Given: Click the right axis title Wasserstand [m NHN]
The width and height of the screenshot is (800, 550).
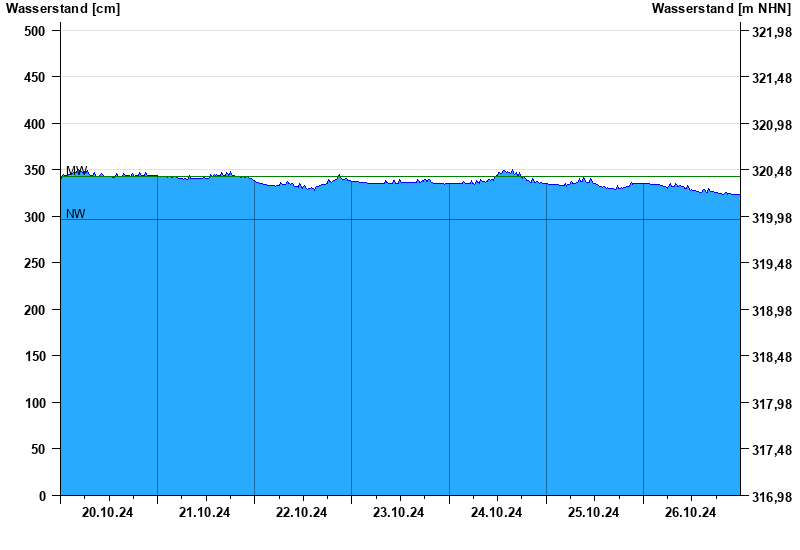Looking at the screenshot, I should (x=721, y=9).
